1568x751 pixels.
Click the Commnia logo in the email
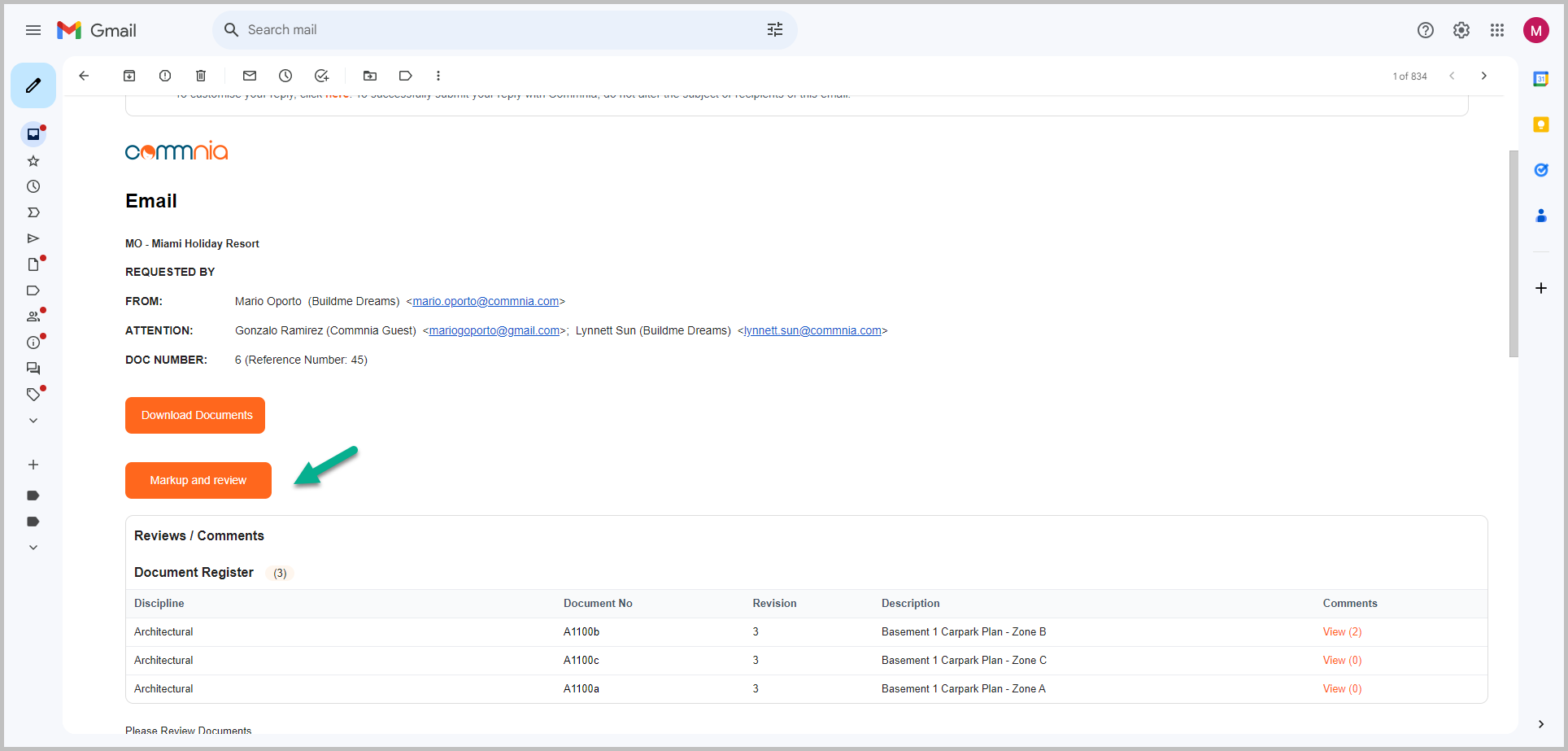(176, 151)
